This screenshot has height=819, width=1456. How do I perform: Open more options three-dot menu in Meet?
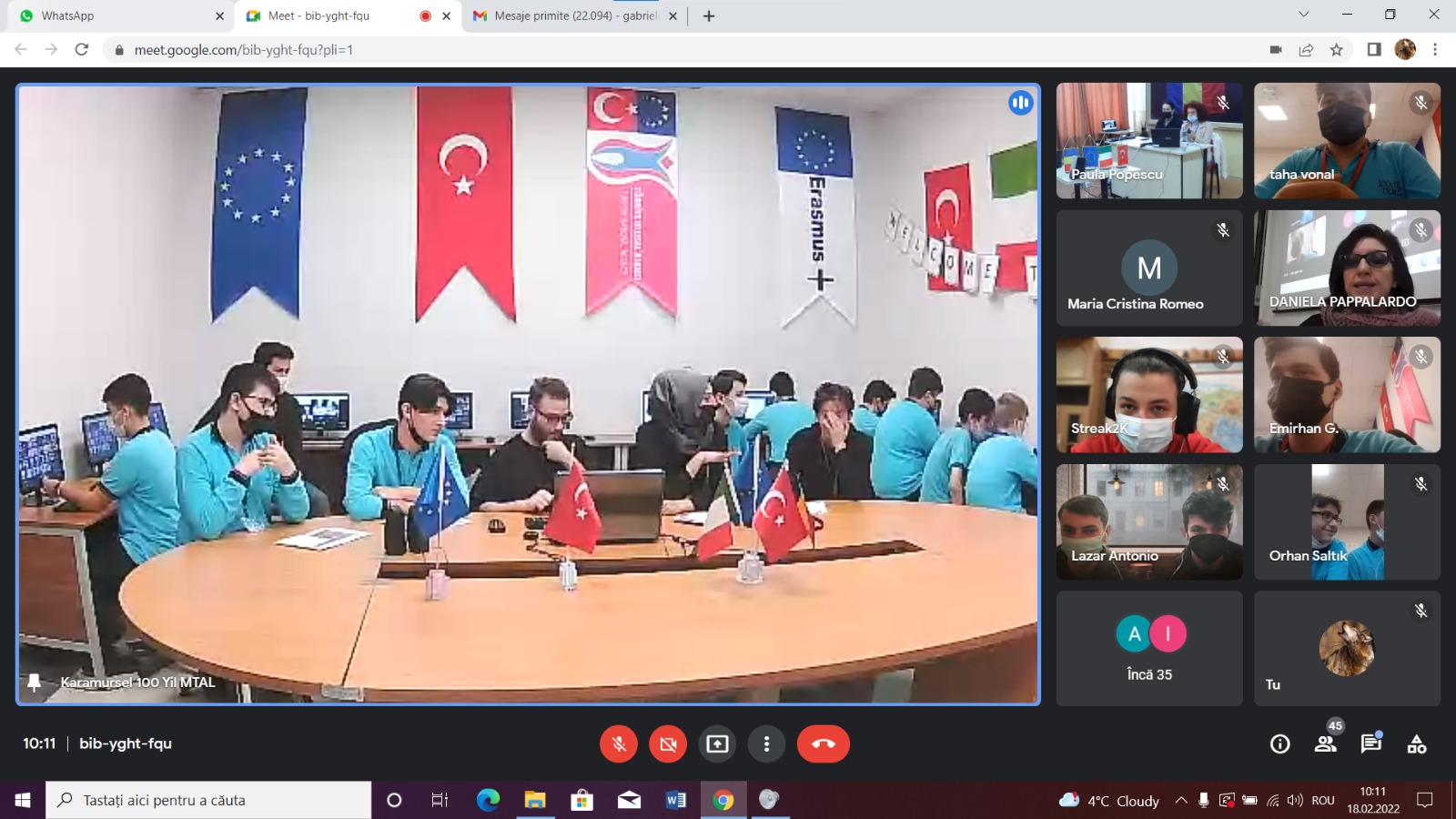766,744
